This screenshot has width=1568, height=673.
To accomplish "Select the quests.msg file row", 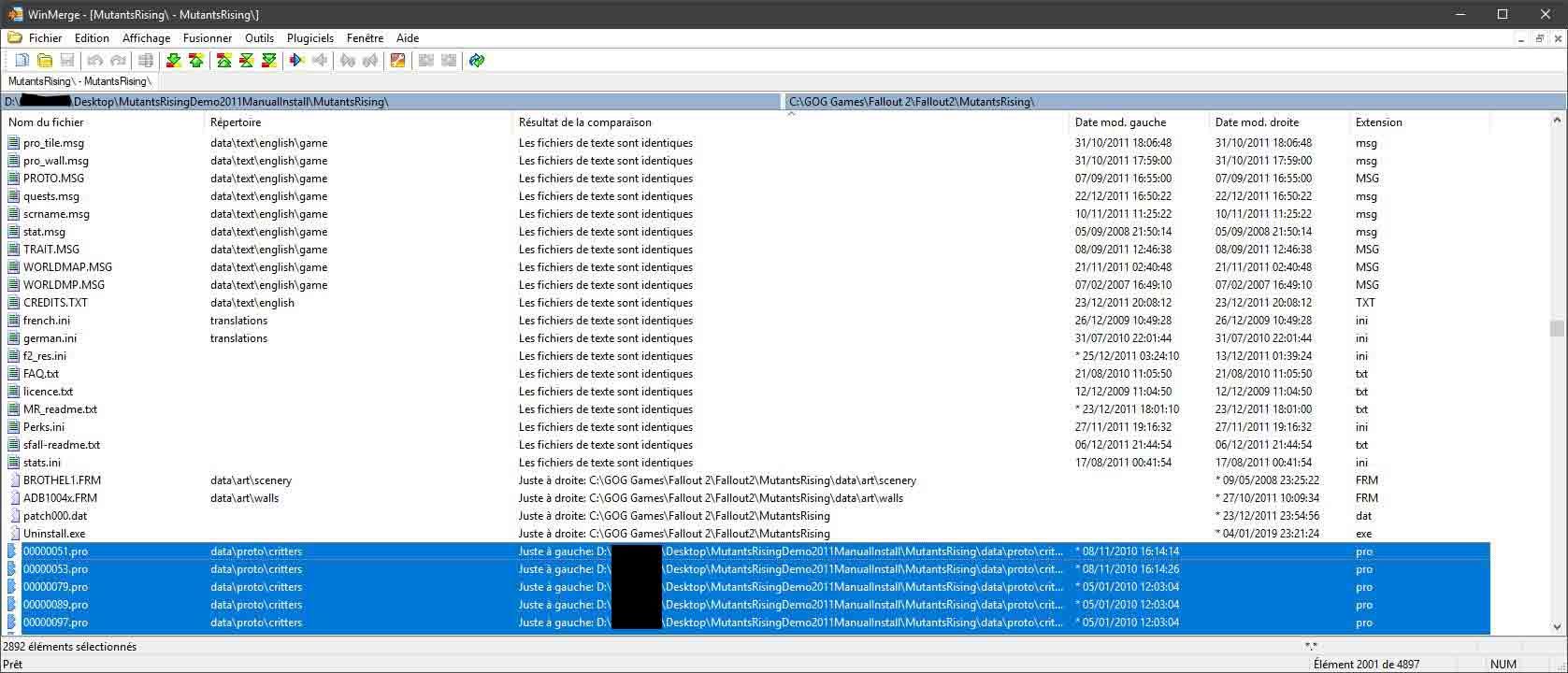I will (747, 196).
